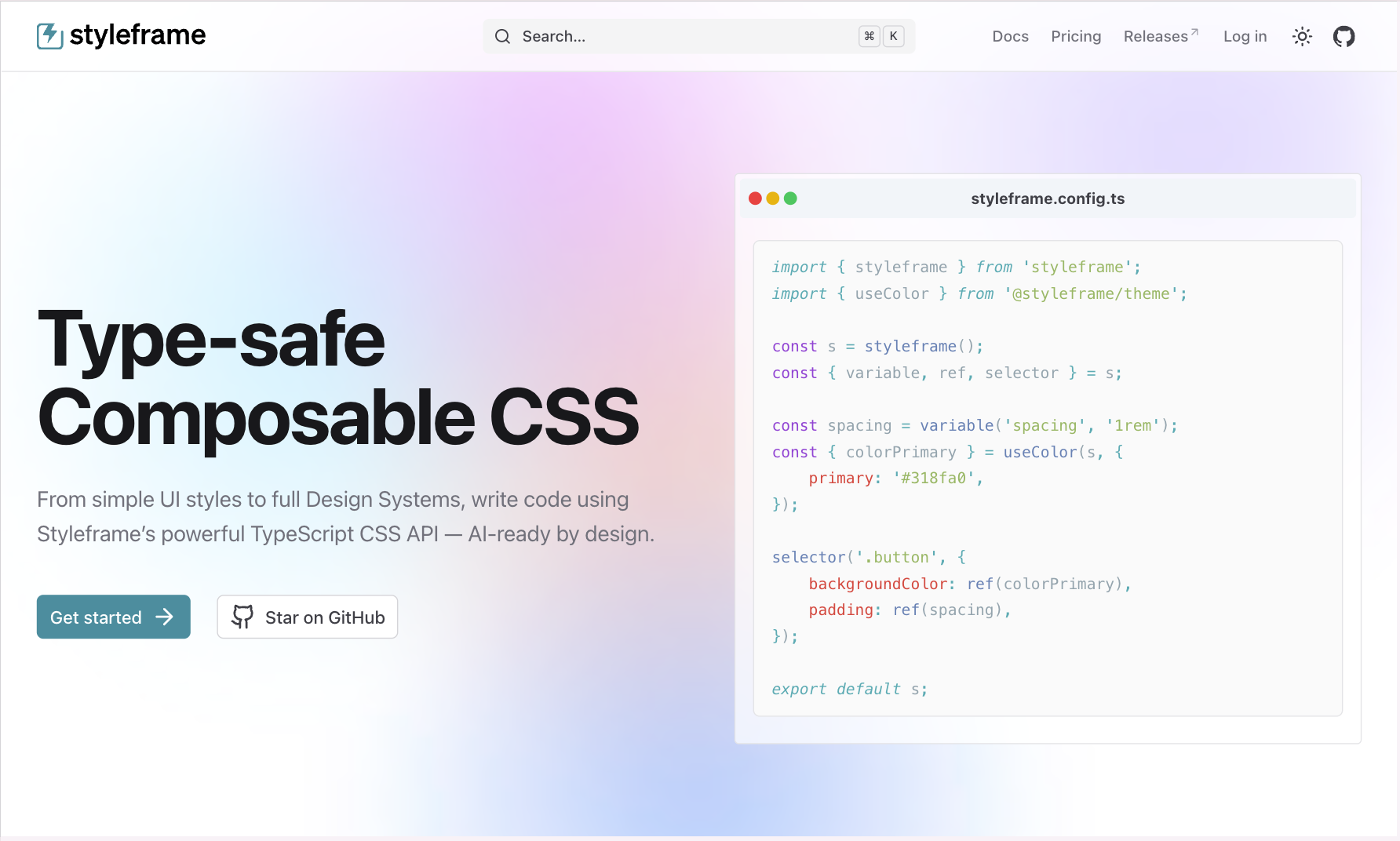Click the external arrow icon beside Releases
This screenshot has height=841, width=1400.
1194,32
